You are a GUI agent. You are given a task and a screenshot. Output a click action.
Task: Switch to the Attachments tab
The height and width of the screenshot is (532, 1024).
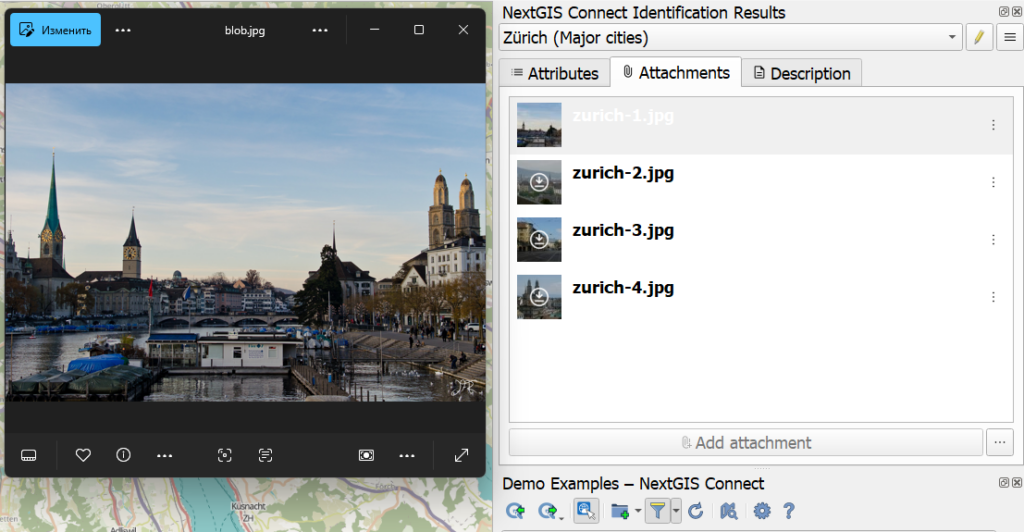click(x=676, y=72)
